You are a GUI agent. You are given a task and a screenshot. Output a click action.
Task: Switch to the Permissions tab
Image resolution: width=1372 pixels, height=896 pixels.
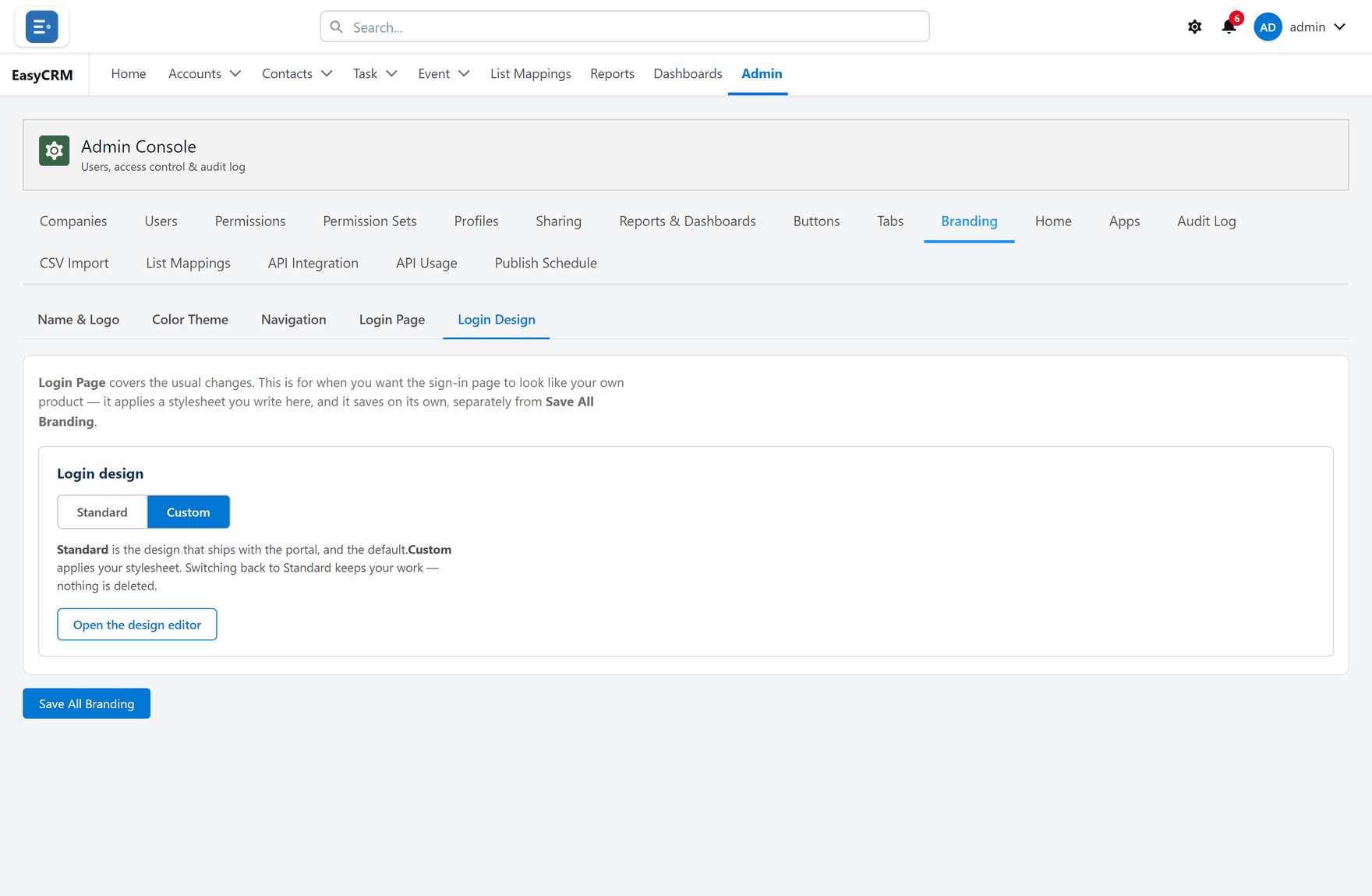pyautogui.click(x=250, y=221)
